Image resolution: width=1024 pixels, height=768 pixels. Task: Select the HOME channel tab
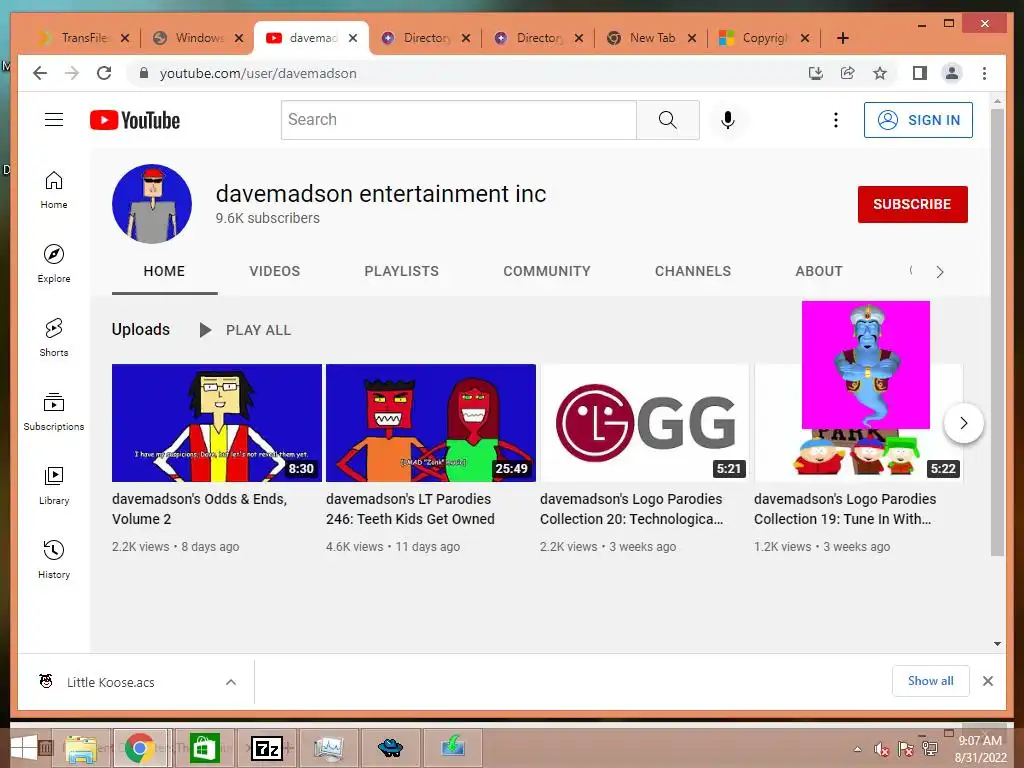click(x=164, y=271)
